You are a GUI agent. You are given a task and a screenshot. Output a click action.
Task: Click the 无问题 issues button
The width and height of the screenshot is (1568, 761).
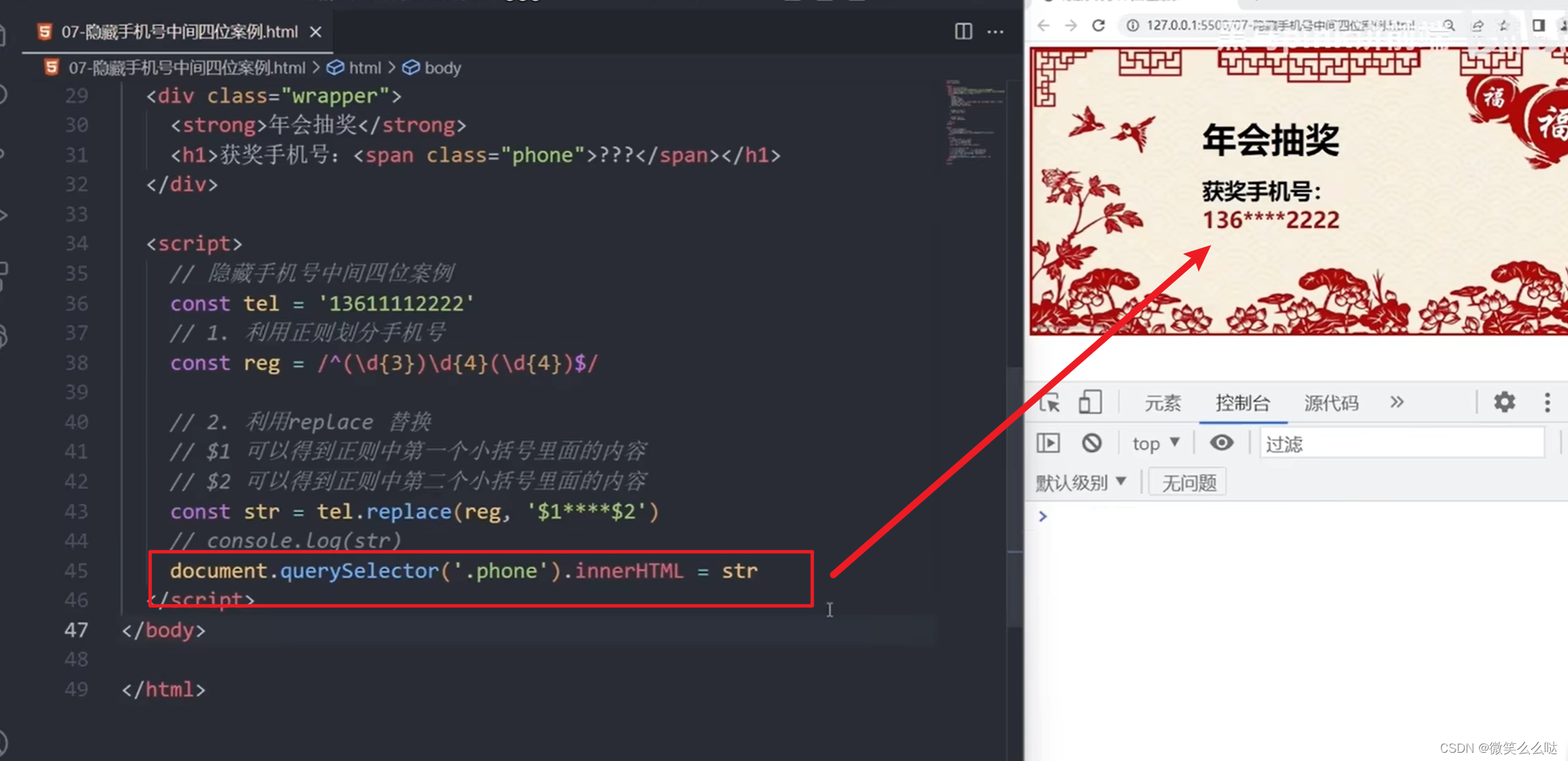pos(1189,483)
